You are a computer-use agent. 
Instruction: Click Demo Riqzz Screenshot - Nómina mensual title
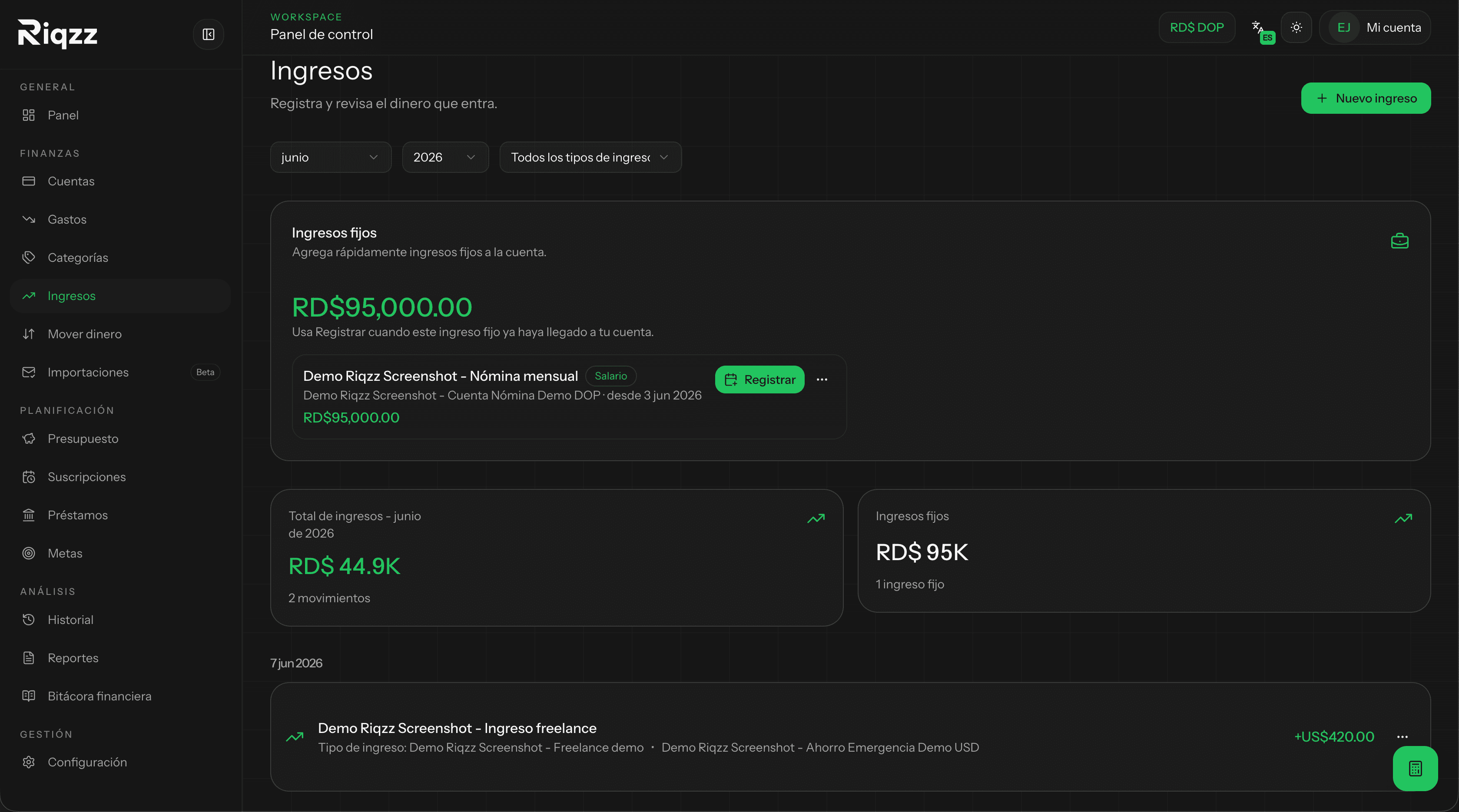click(x=441, y=376)
